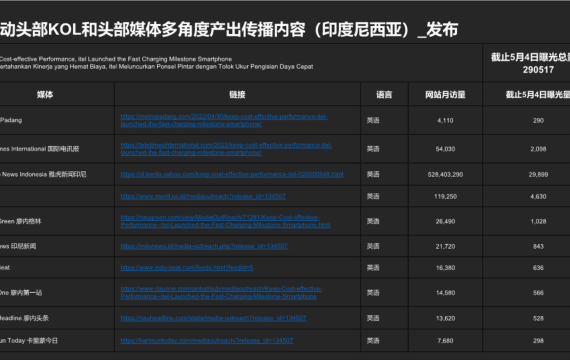Open the www.menit.co.id mediaoutreach link
The height and width of the screenshot is (360, 570).
[203, 196]
